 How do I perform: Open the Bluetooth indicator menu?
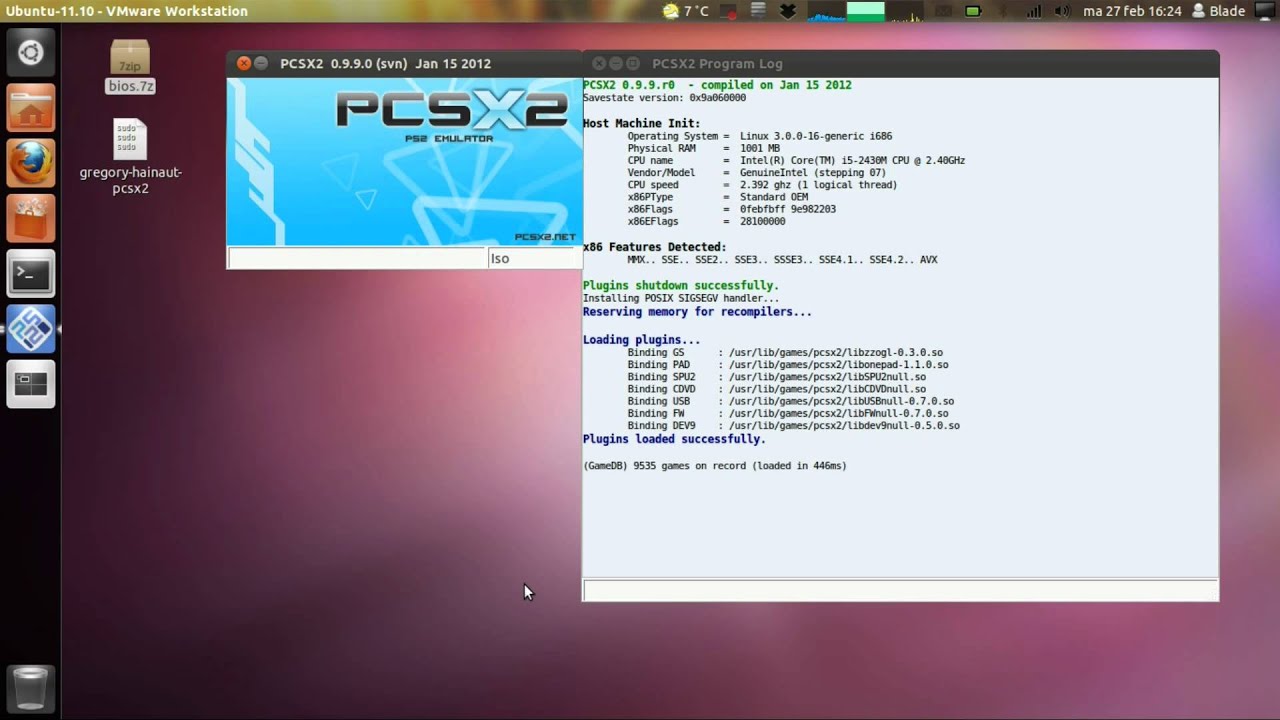(x=1003, y=11)
